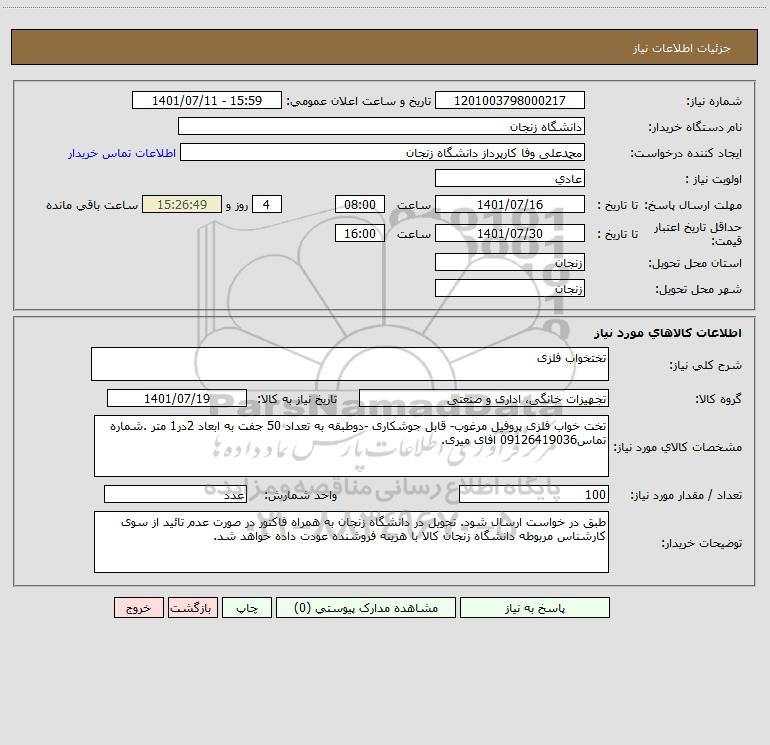This screenshot has height=745, width=770.
Task: Click the label مشخصات کالای مورد نیاز
Action: click(678, 447)
